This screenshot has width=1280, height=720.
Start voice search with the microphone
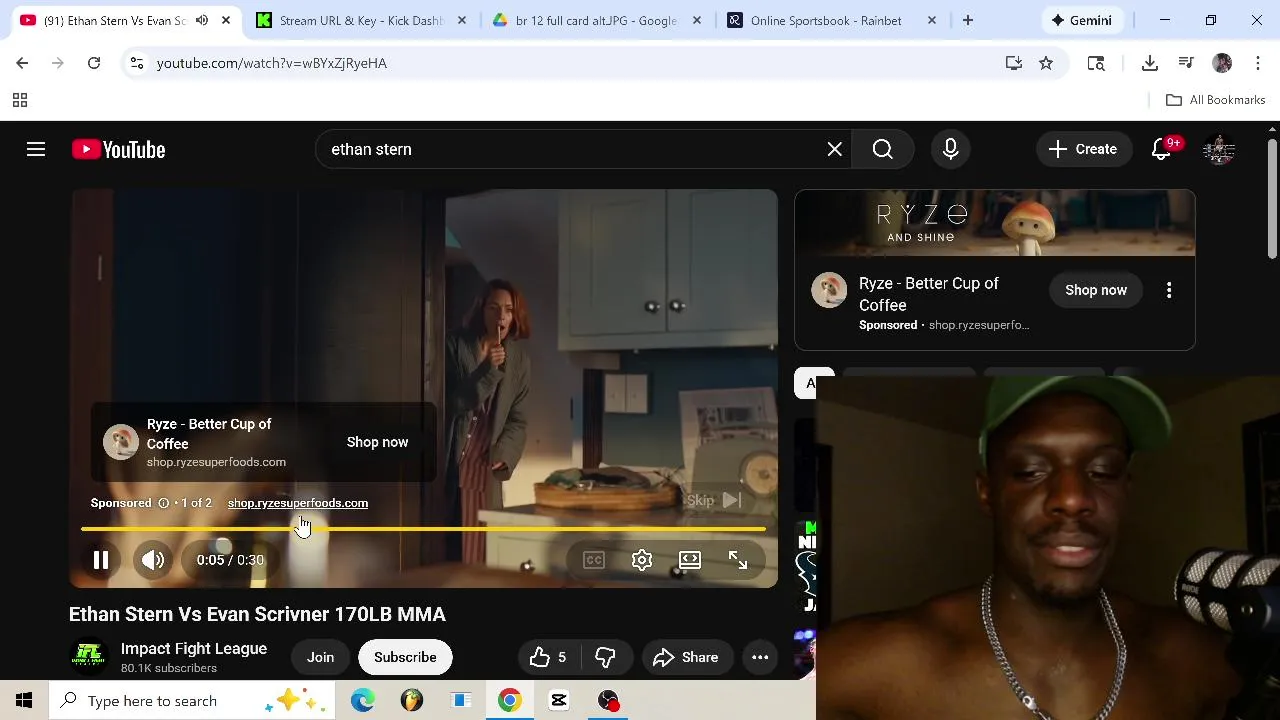pos(950,149)
